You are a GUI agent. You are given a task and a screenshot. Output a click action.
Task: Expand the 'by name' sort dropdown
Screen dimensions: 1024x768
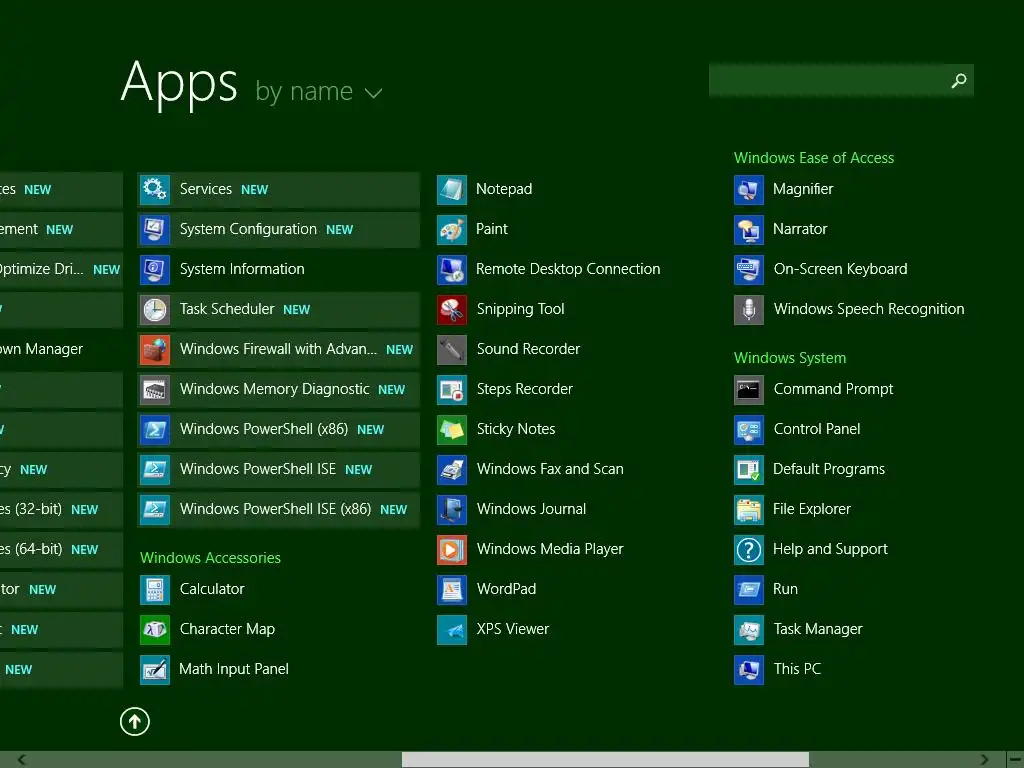click(x=319, y=91)
